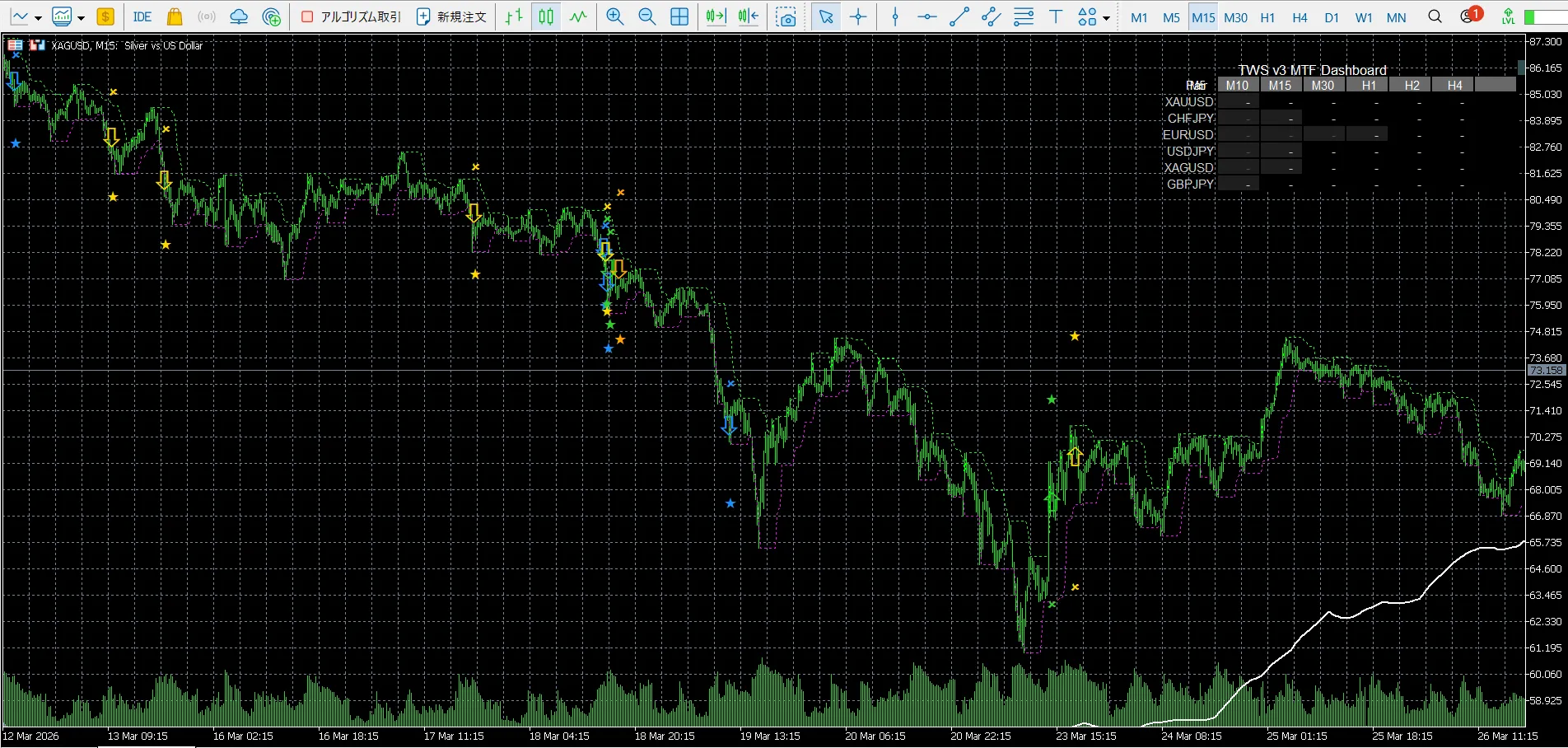Viewport: 1568px width, 748px height.
Task: Switch timeframe to H1
Action: (x=1267, y=17)
